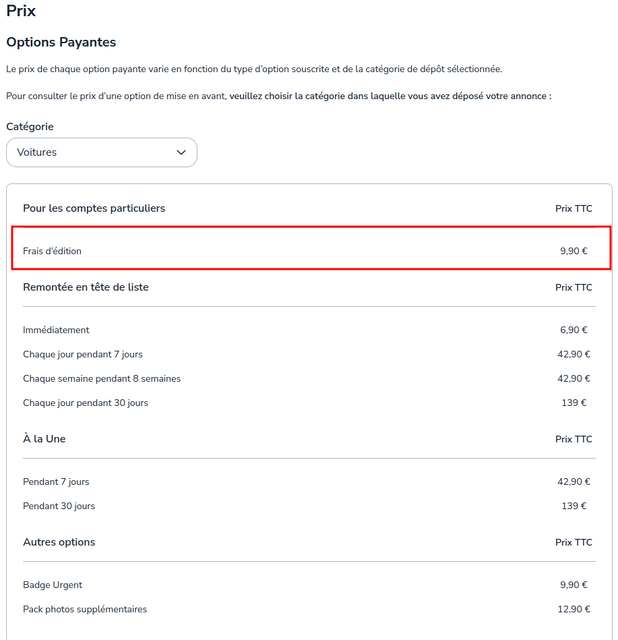
Task: Click the Badge Urgent option
Action: (x=53, y=585)
